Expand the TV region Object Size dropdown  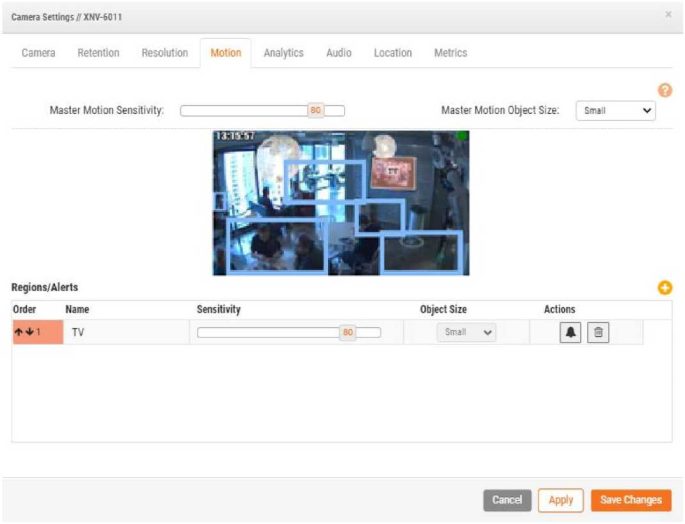466,333
